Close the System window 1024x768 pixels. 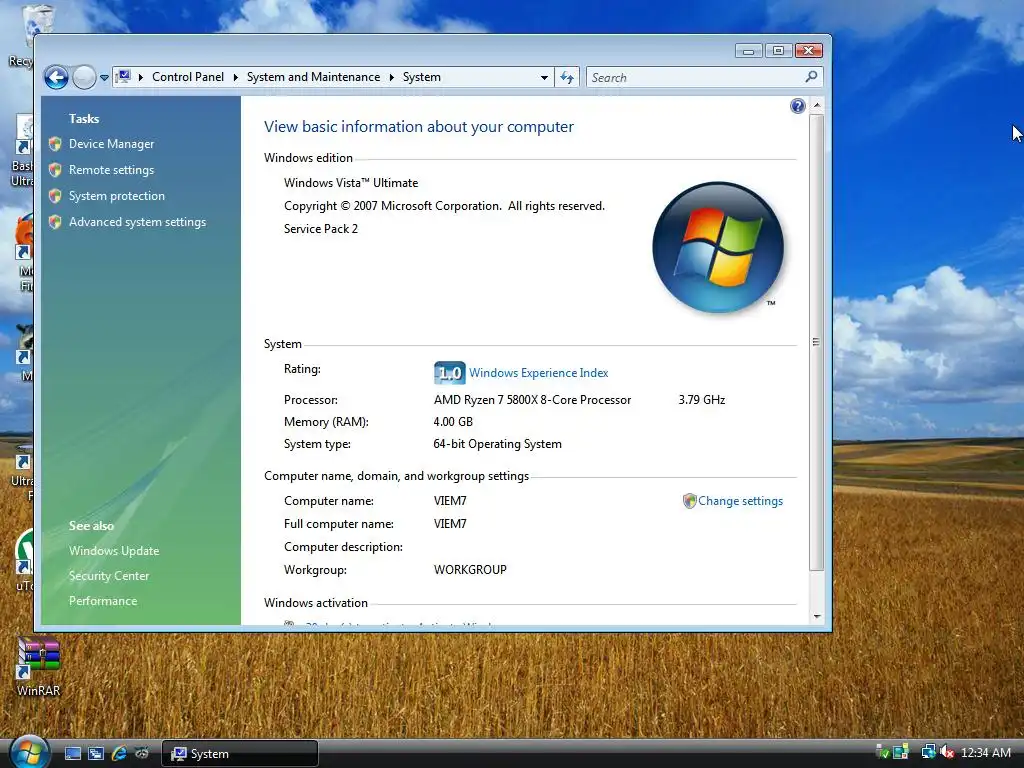tap(808, 51)
